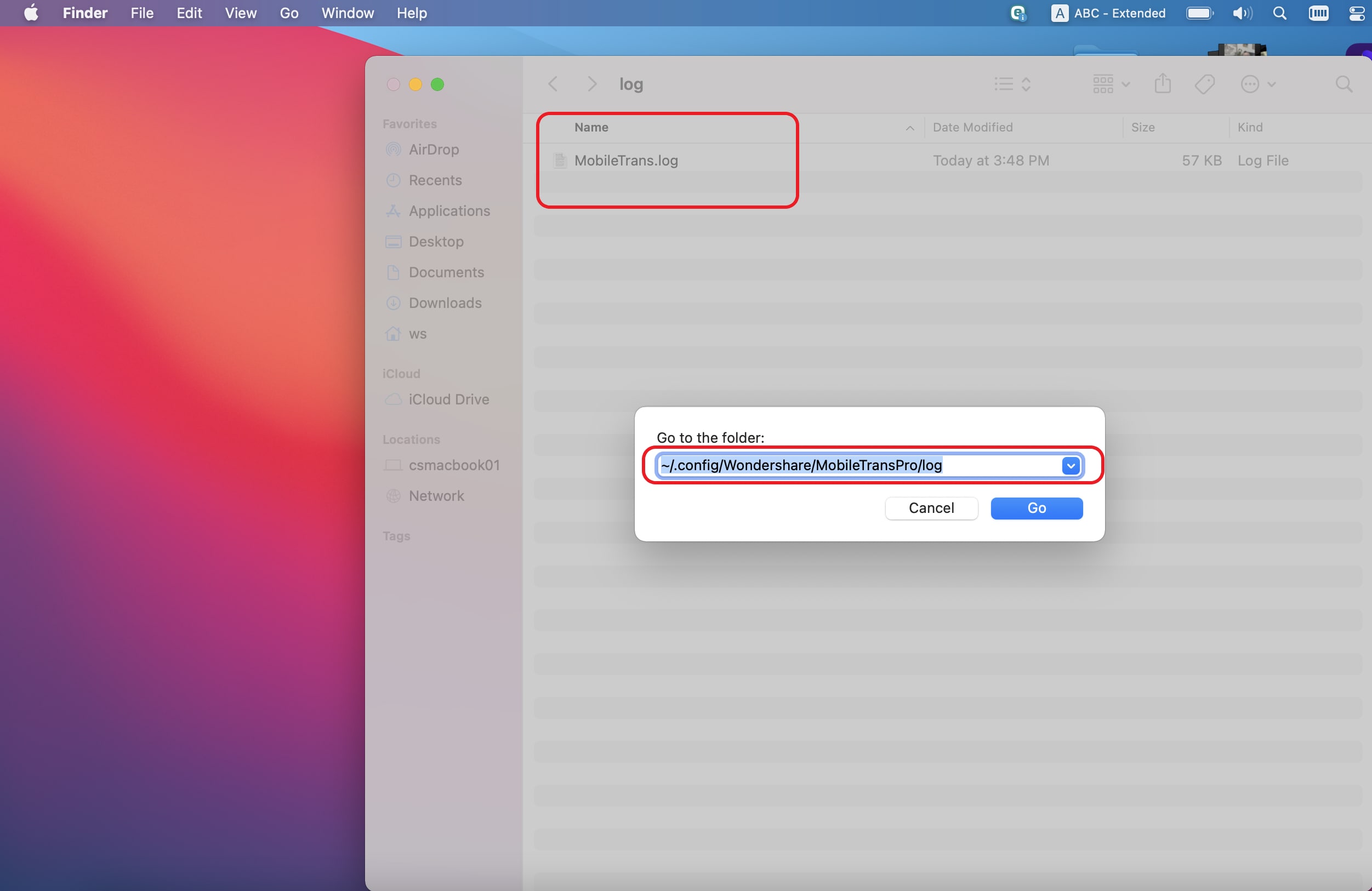
Task: Toggle the sort direction arrow
Action: point(910,128)
